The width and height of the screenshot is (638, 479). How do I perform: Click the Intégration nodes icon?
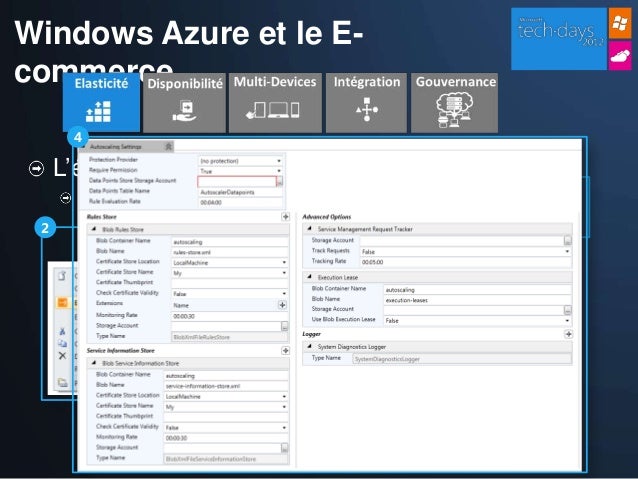[x=367, y=109]
